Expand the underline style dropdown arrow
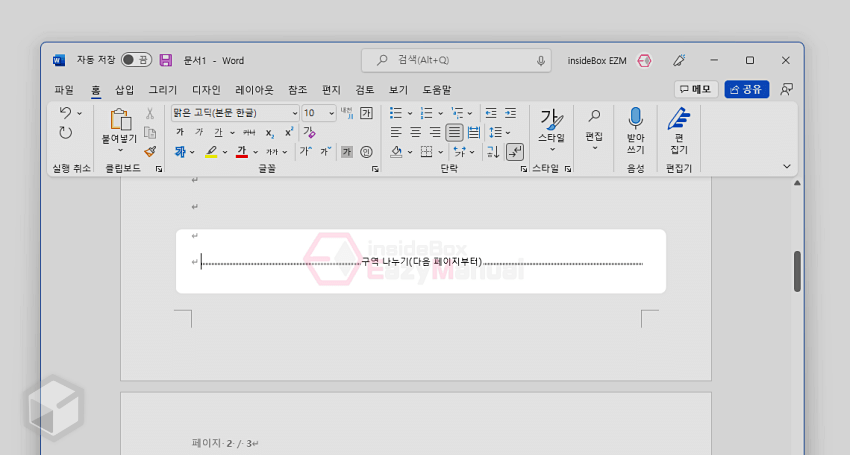 coord(232,133)
